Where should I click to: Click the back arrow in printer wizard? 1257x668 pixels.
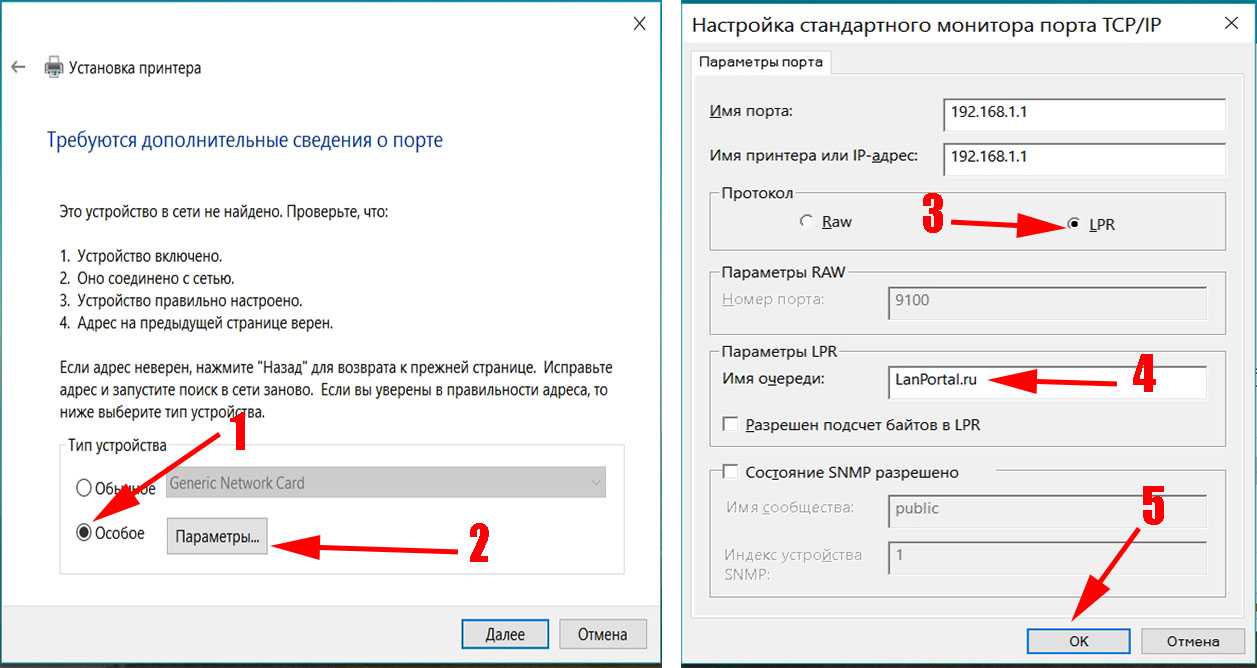coord(18,68)
